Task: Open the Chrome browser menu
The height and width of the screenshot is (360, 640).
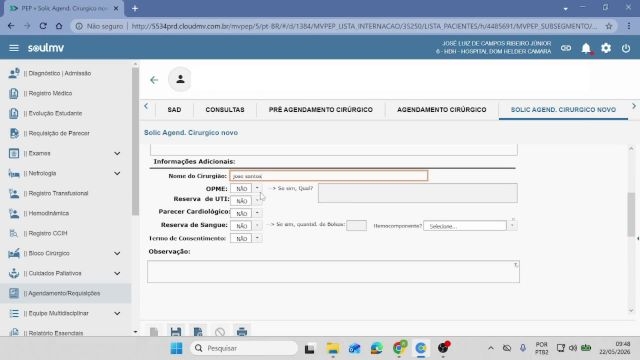Action: (629, 26)
